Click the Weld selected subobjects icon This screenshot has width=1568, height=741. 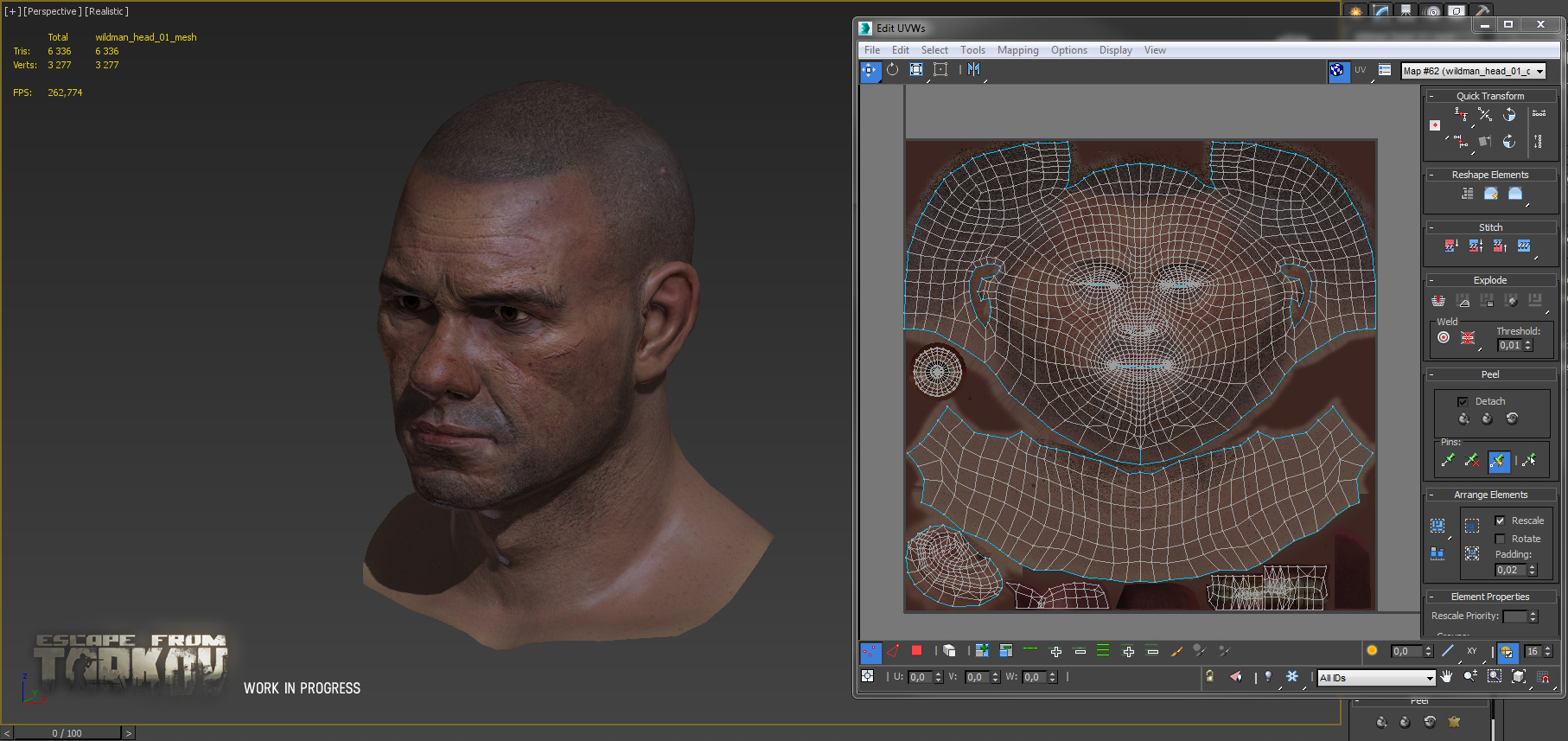point(1468,338)
